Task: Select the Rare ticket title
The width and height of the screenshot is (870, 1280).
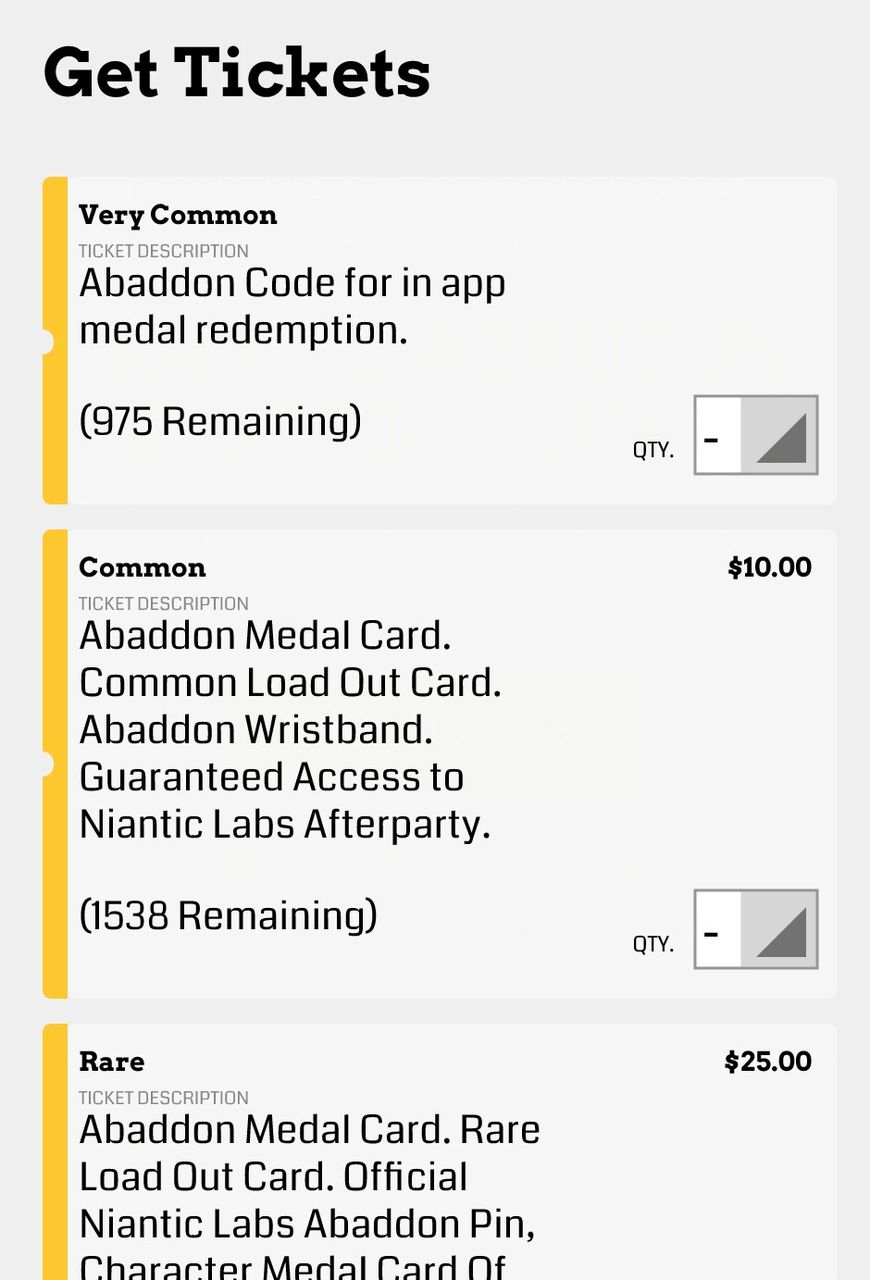Action: coord(112,1061)
